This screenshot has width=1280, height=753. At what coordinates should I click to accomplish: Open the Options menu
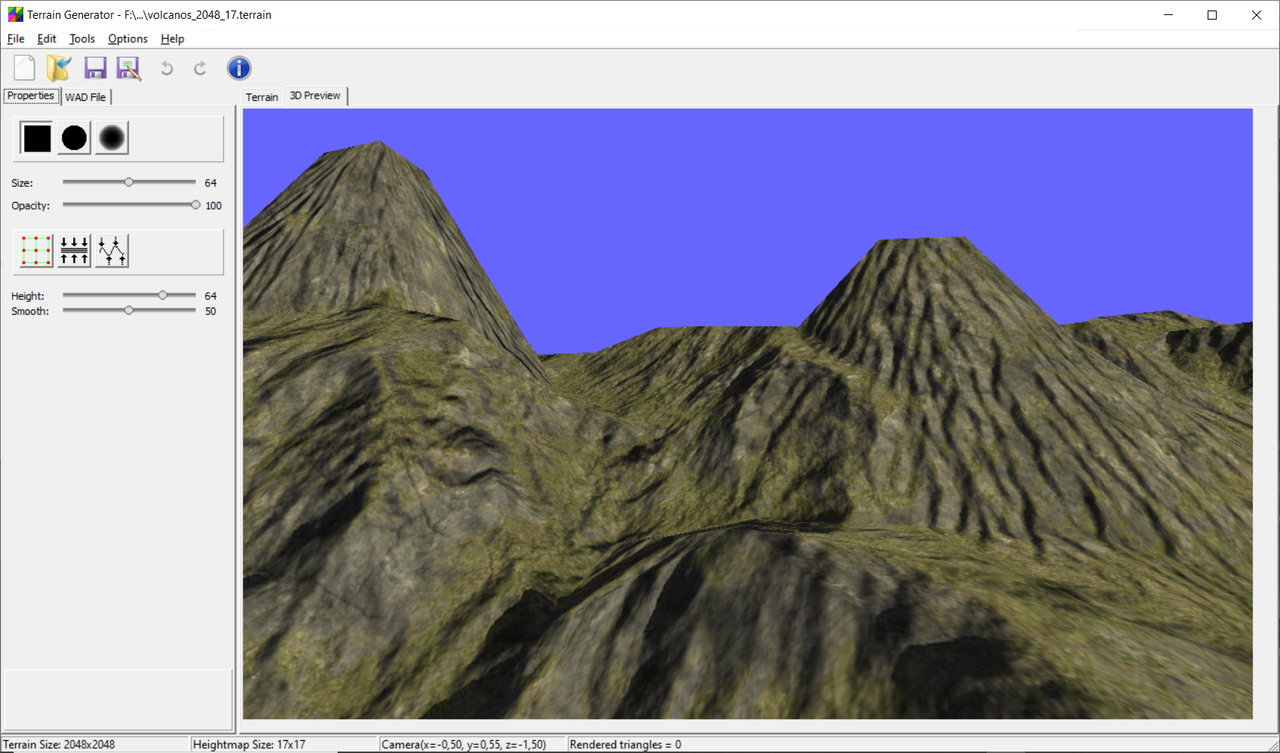coord(128,39)
